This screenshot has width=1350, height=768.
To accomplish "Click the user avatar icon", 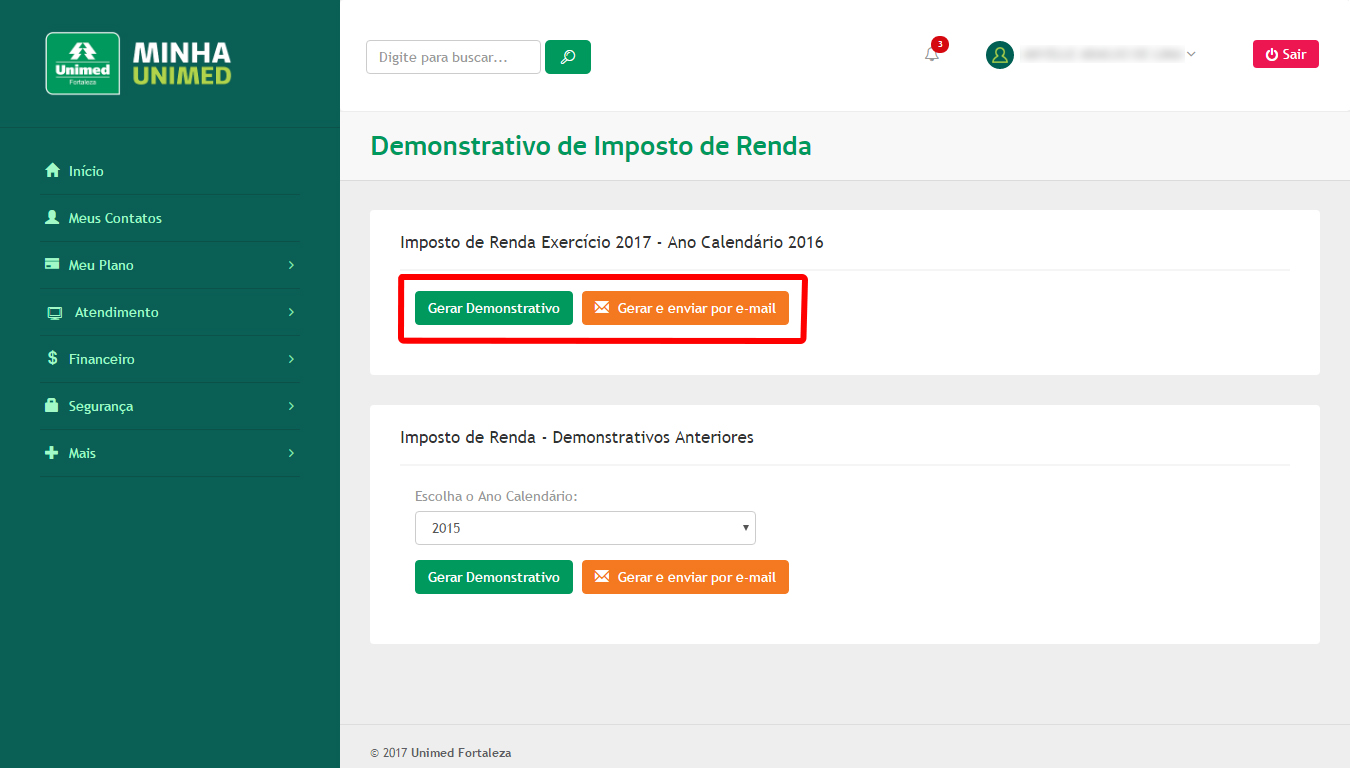I will pos(1000,55).
